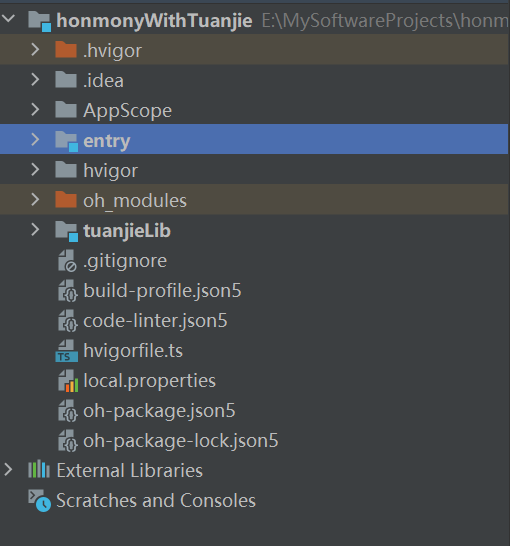Click the build-profile.json5 file icon
510x546 pixels.
click(x=68, y=290)
